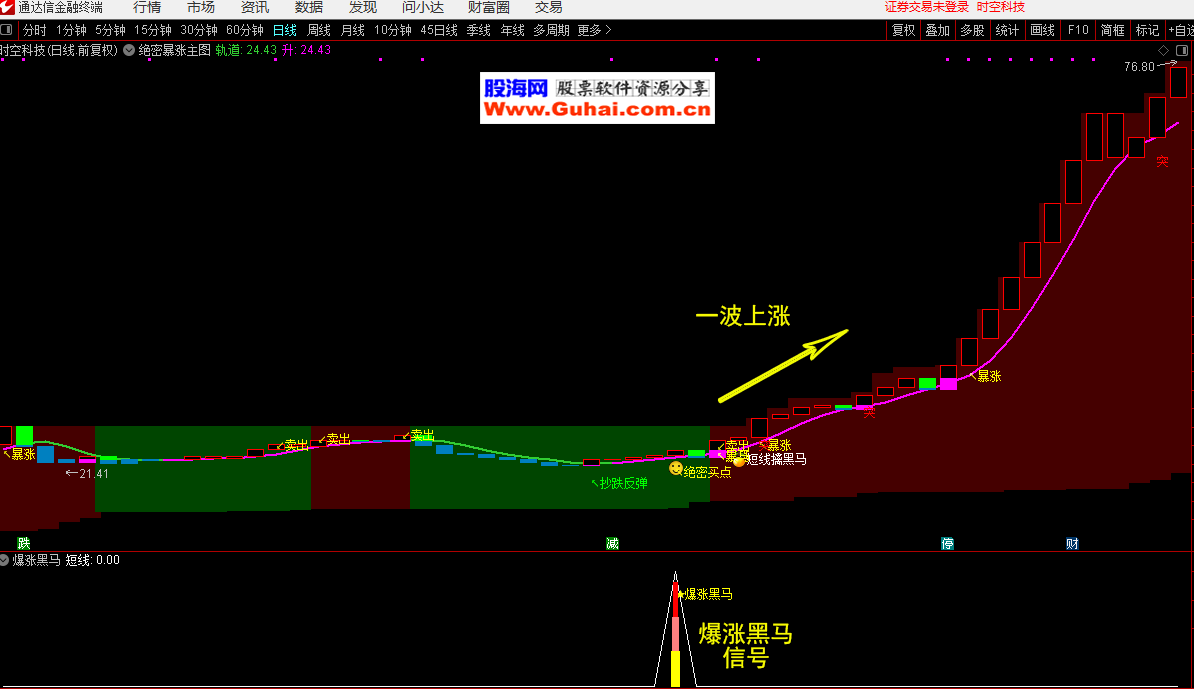The height and width of the screenshot is (689, 1194).
Task: Click the Tongdaxin red logo icon
Action: click(8, 7)
